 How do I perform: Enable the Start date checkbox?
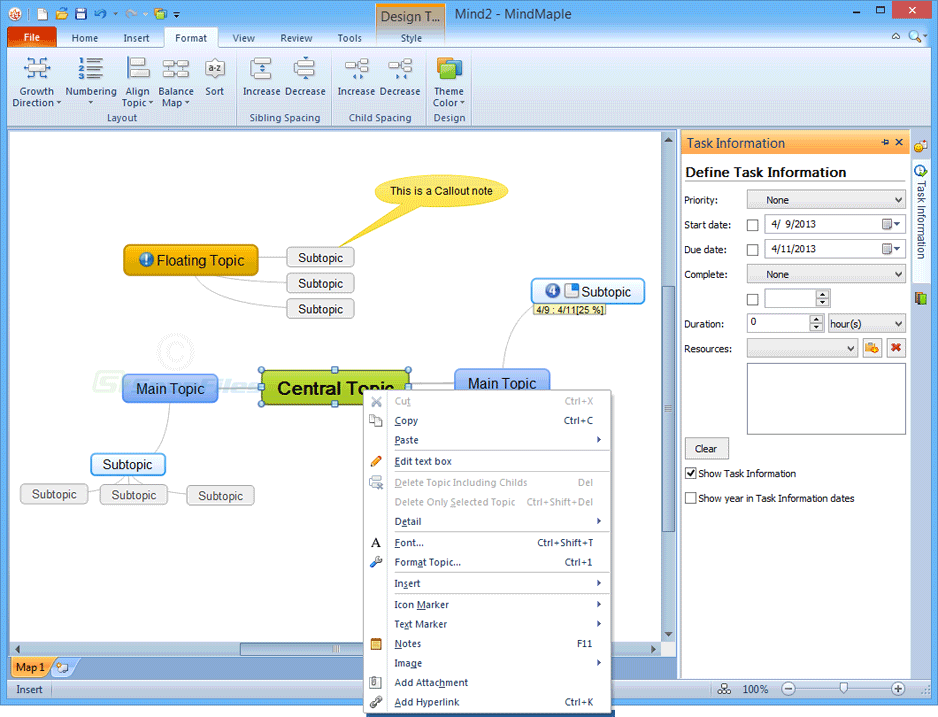pyautogui.click(x=753, y=225)
